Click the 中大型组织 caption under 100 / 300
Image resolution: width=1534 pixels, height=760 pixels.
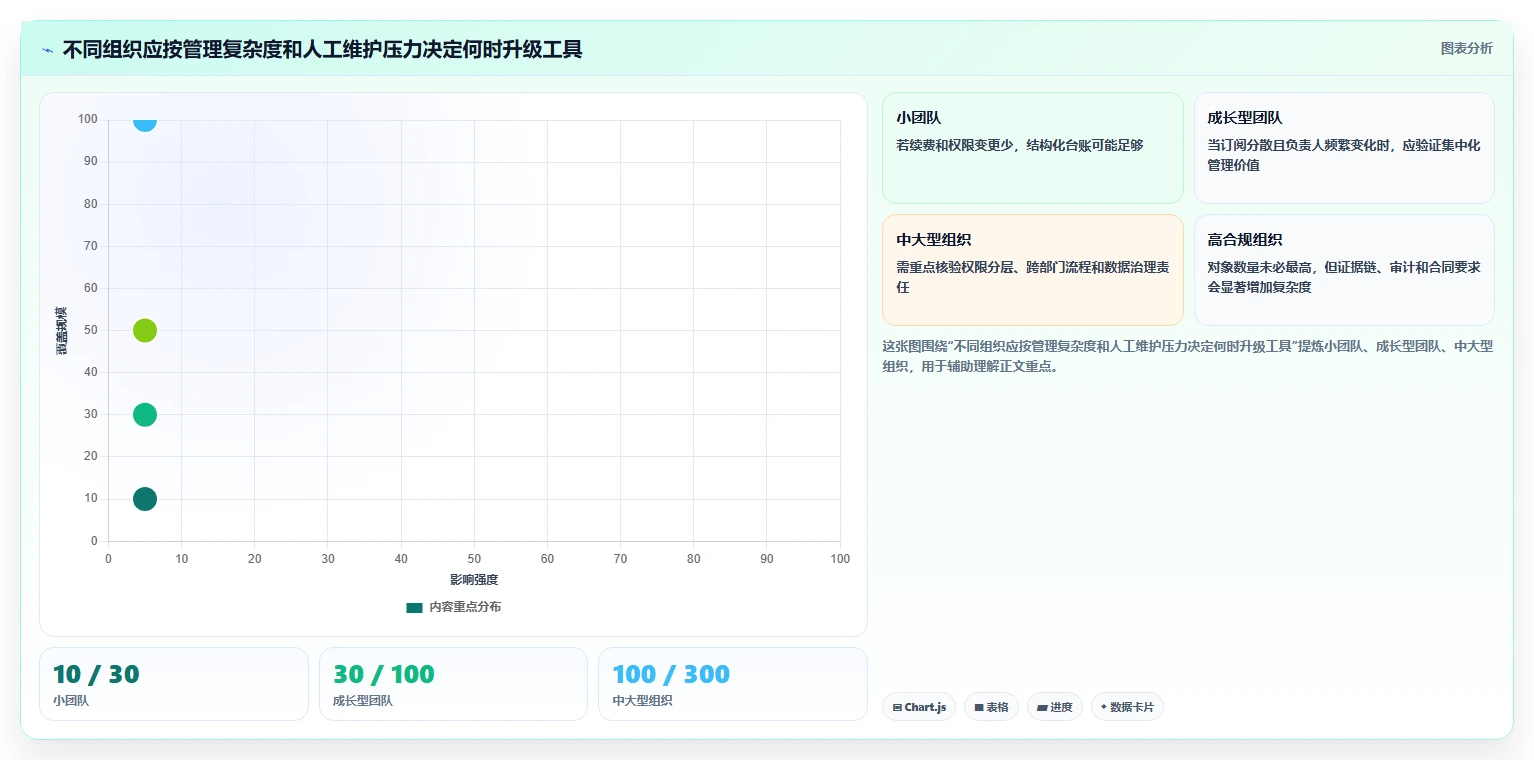point(643,701)
